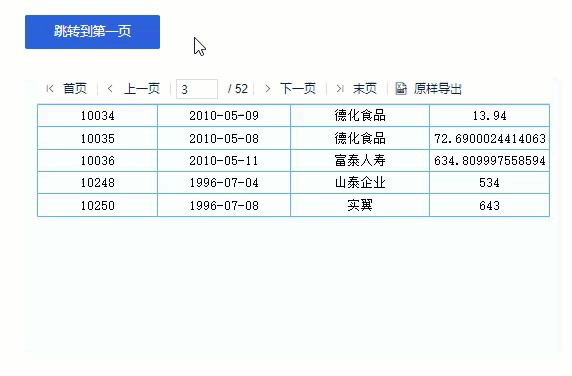Select 上一页 in pagination toolbar
This screenshot has width=572, height=376.
142,89
